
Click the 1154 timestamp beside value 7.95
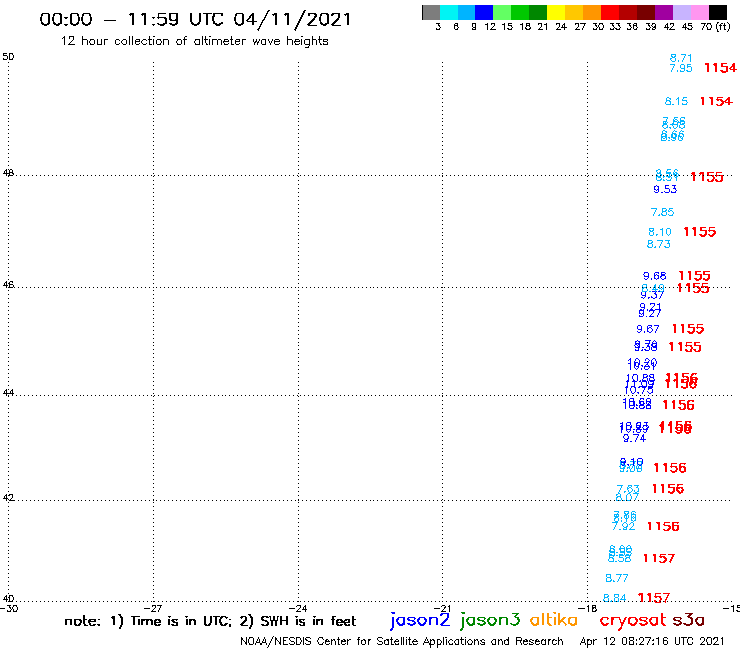(720, 68)
